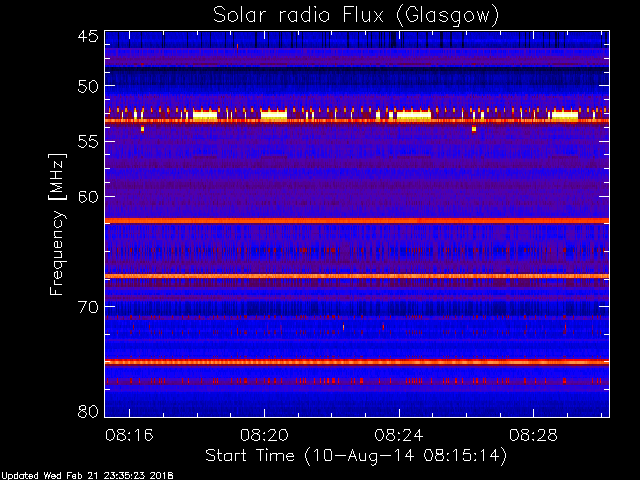640x480 pixels.
Task: Click the 45 MHz axis tick label
Action: pyautogui.click(x=88, y=37)
